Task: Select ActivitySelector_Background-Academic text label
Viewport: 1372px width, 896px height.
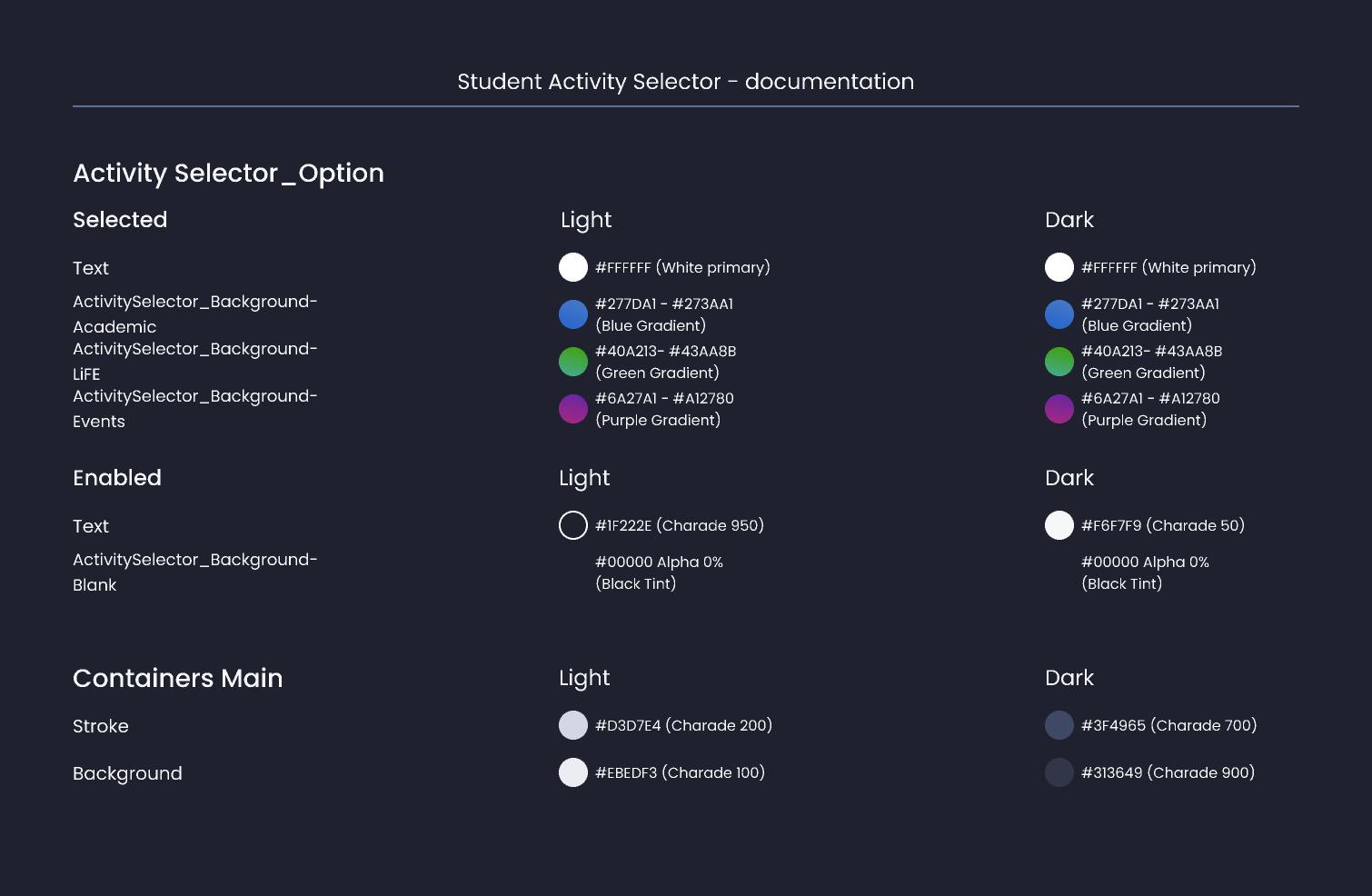Action: (195, 314)
